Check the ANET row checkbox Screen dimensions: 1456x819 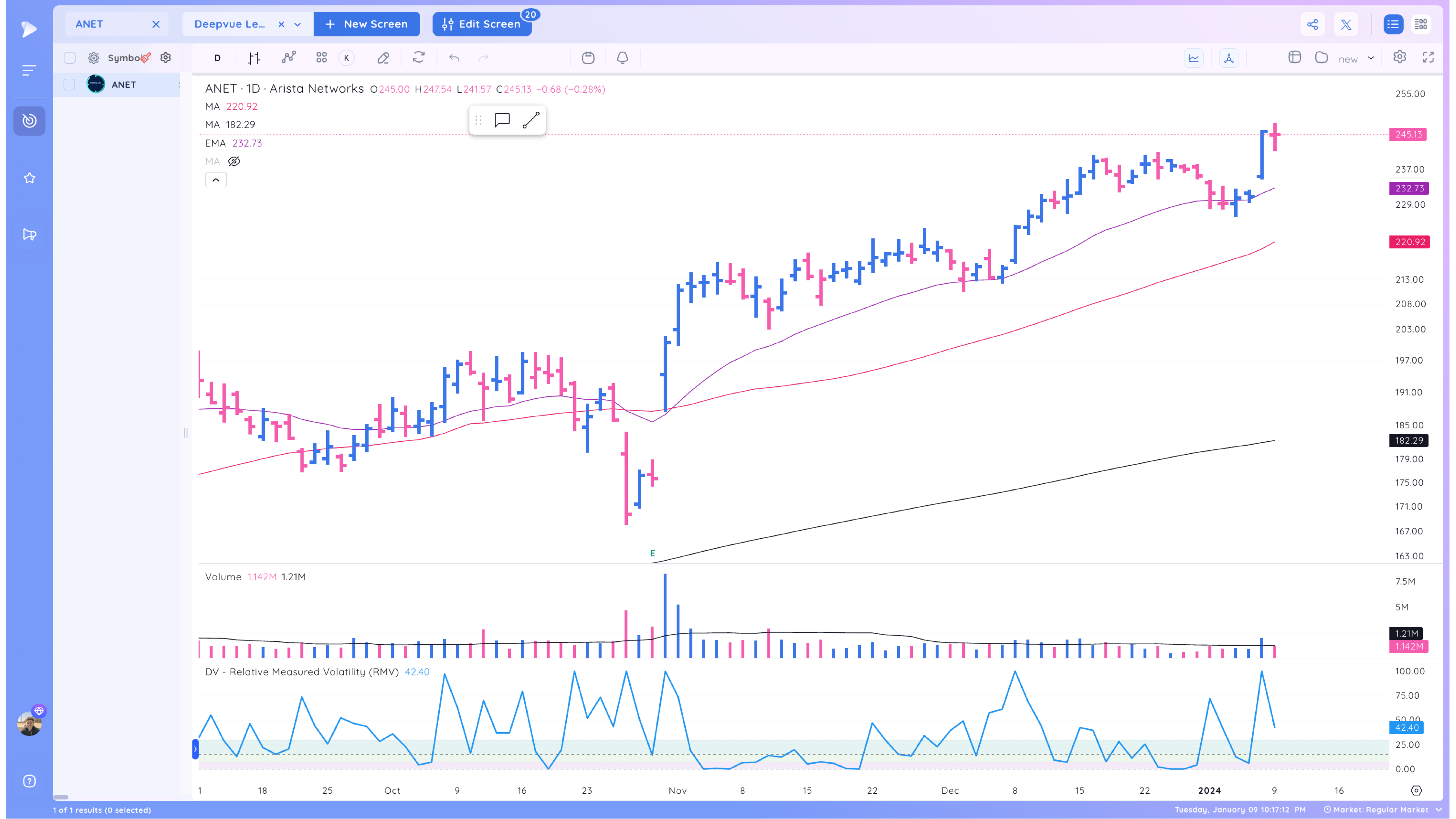69,84
